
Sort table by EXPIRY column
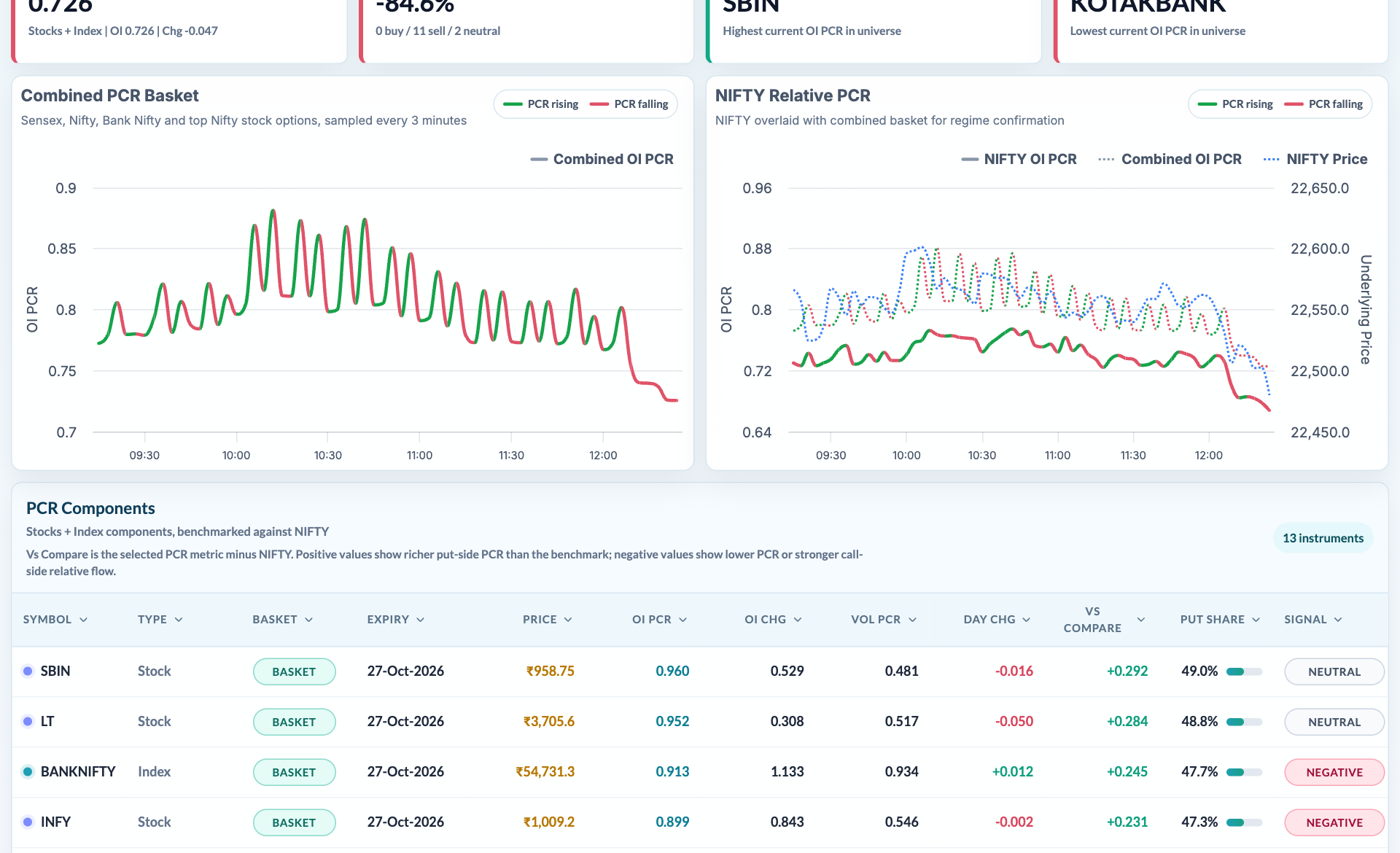[x=396, y=620]
